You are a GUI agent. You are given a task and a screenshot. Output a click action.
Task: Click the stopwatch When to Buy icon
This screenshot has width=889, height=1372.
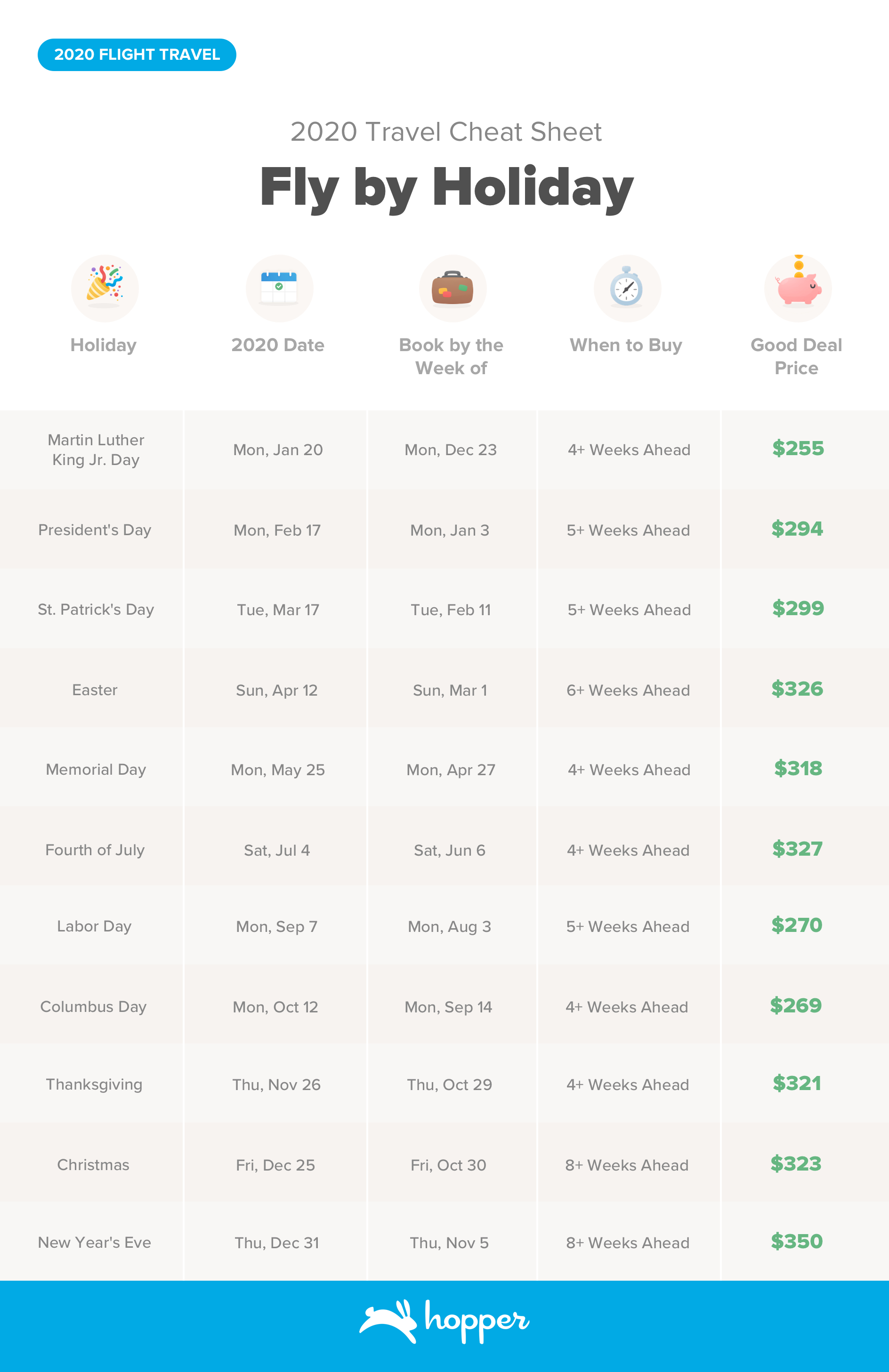click(627, 288)
